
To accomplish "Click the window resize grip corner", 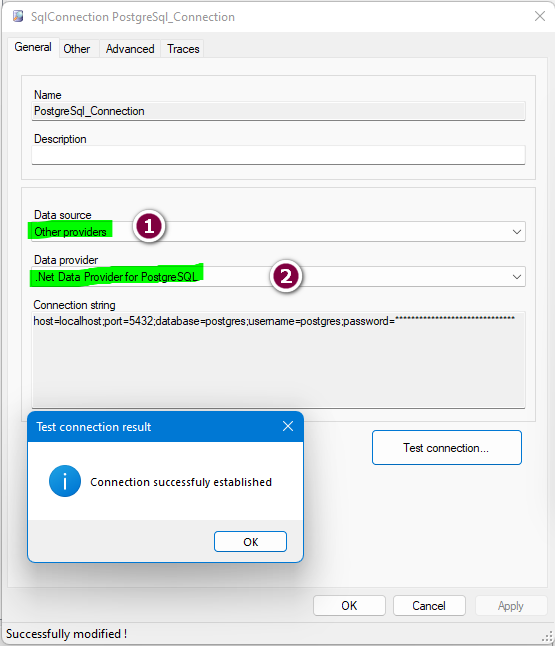I will pos(548,636).
